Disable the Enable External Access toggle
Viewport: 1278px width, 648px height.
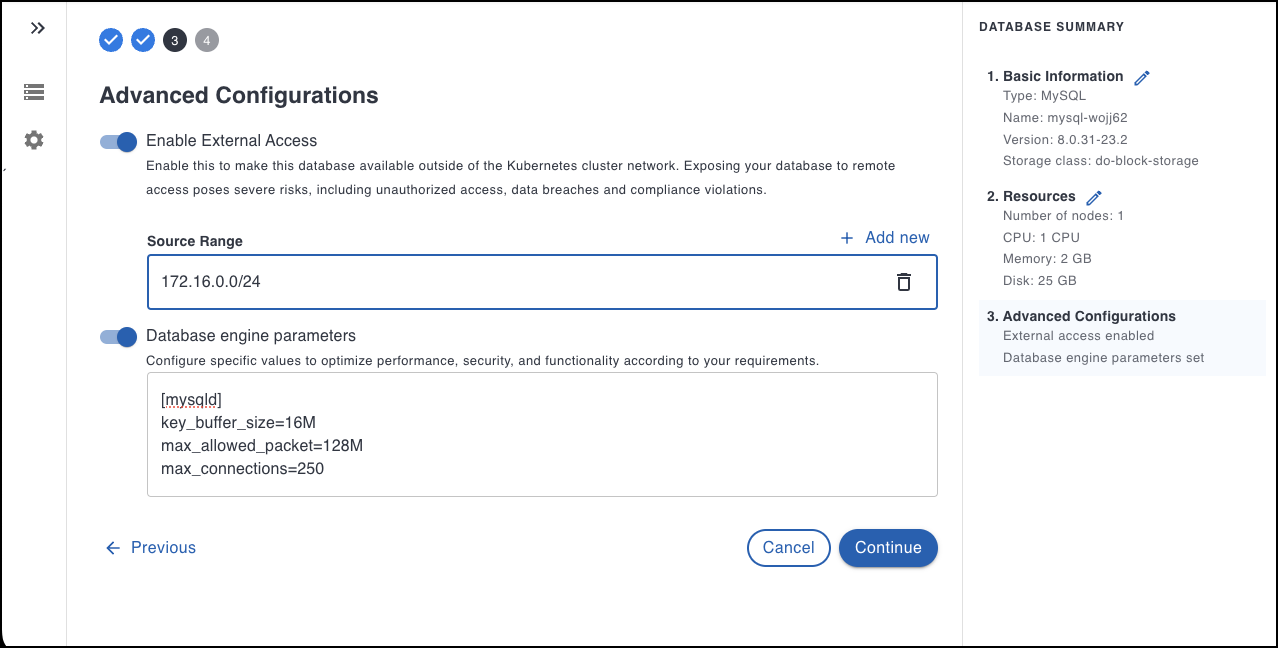[118, 142]
